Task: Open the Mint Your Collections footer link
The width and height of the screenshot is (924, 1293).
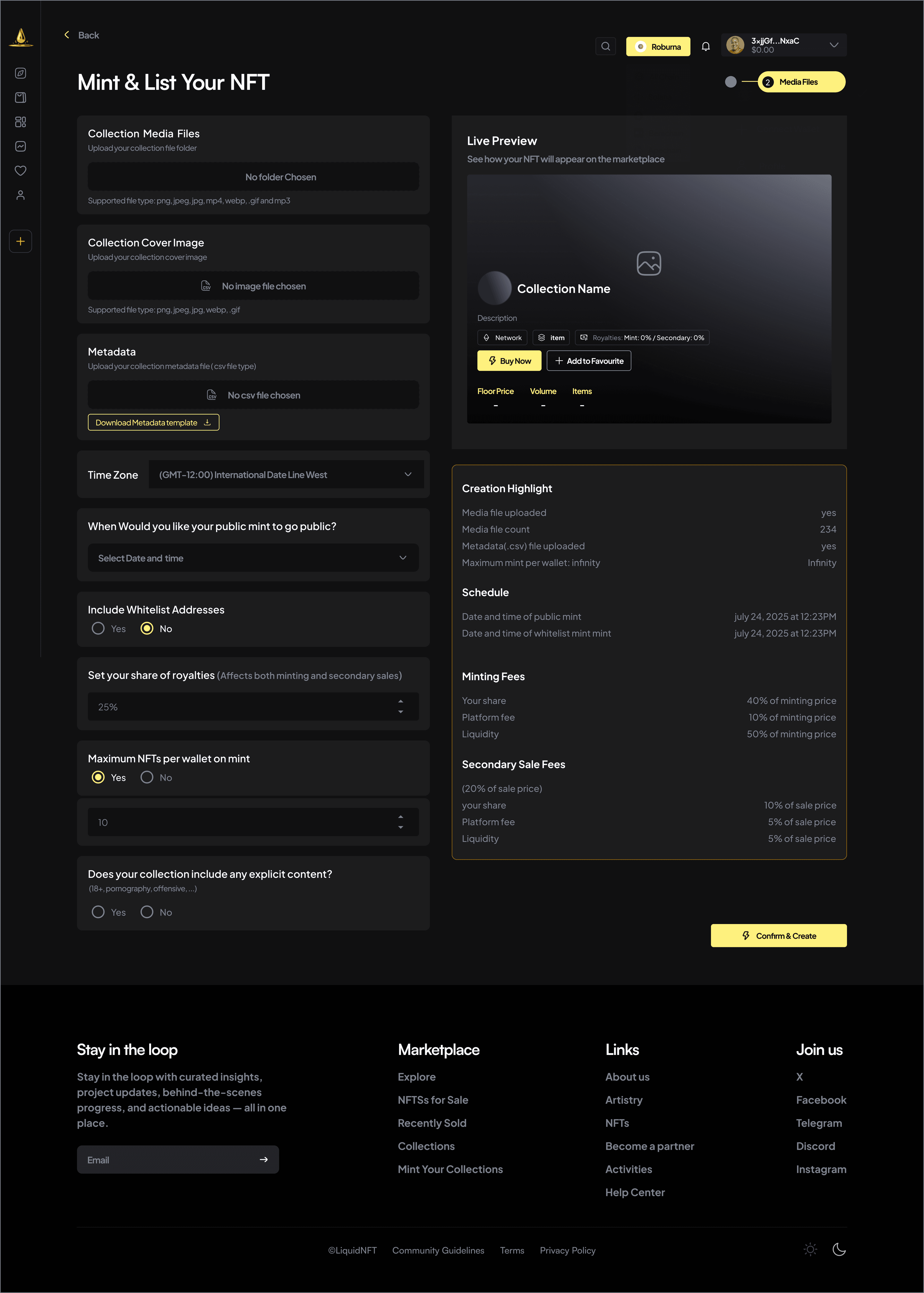Action: tap(450, 1169)
